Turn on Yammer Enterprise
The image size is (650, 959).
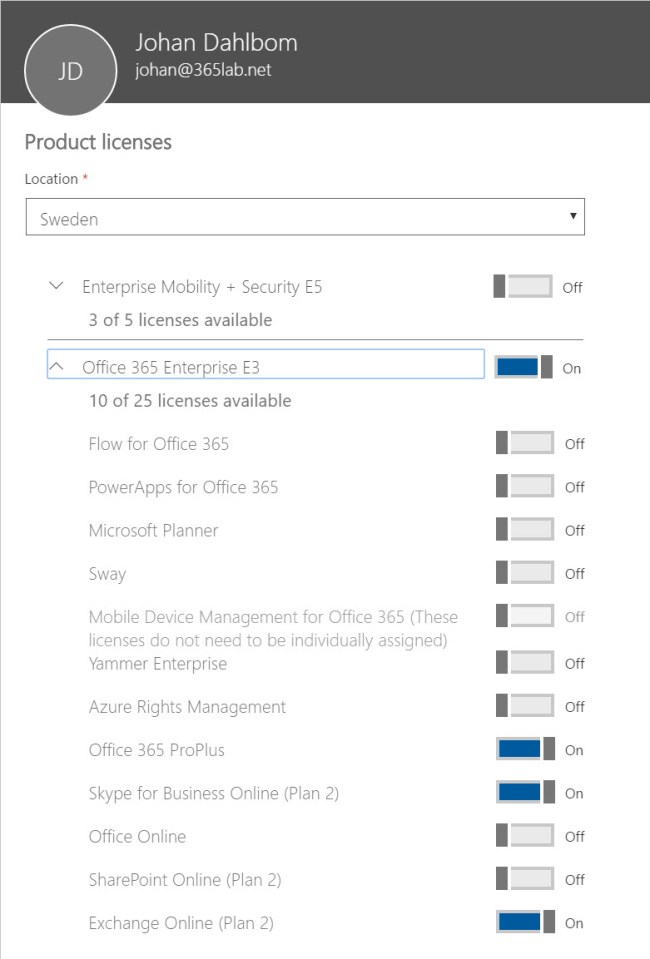(525, 662)
